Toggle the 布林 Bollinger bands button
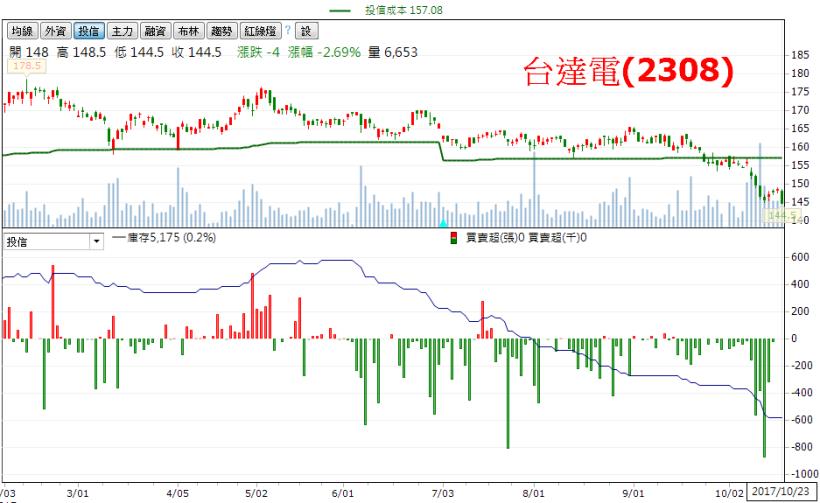This screenshot has height=503, width=820. pyautogui.click(x=188, y=31)
